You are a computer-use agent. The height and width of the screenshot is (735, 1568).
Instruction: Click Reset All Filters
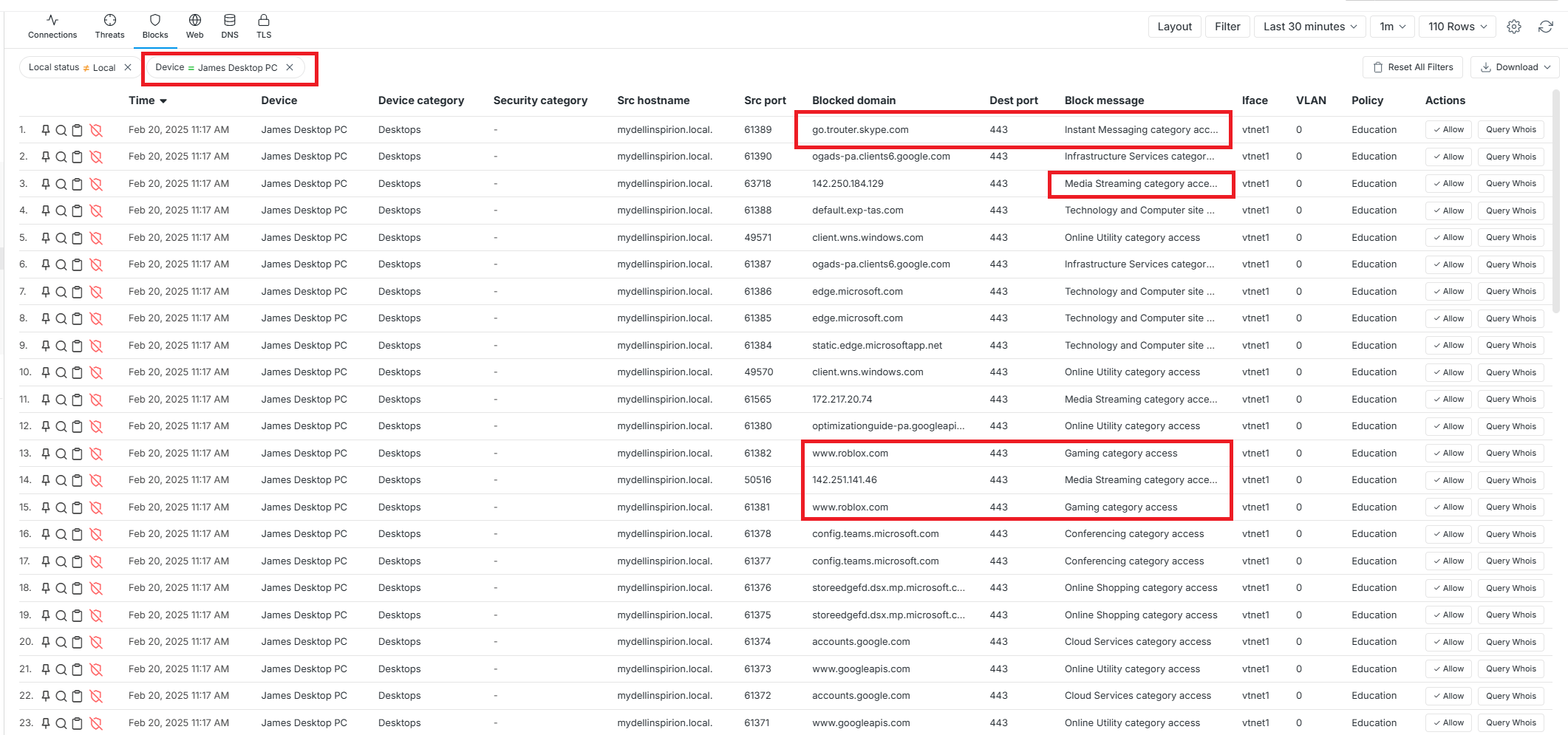[1413, 67]
